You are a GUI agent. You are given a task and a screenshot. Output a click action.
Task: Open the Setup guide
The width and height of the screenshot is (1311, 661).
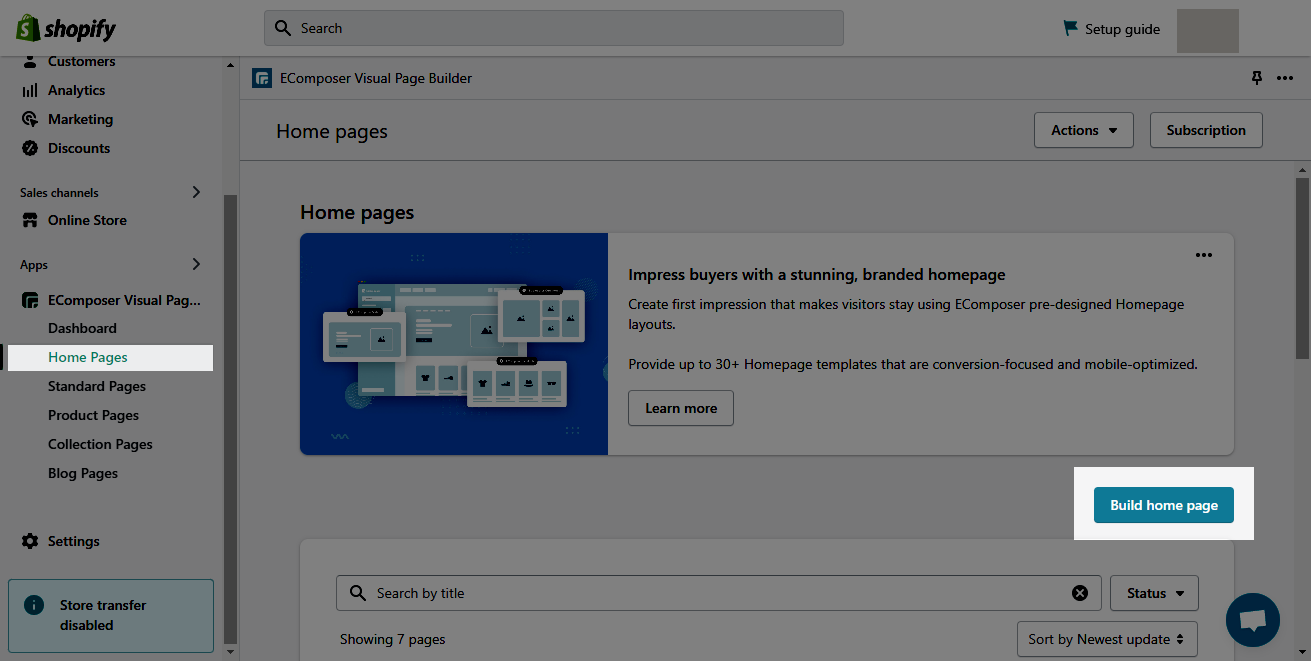coord(1112,29)
